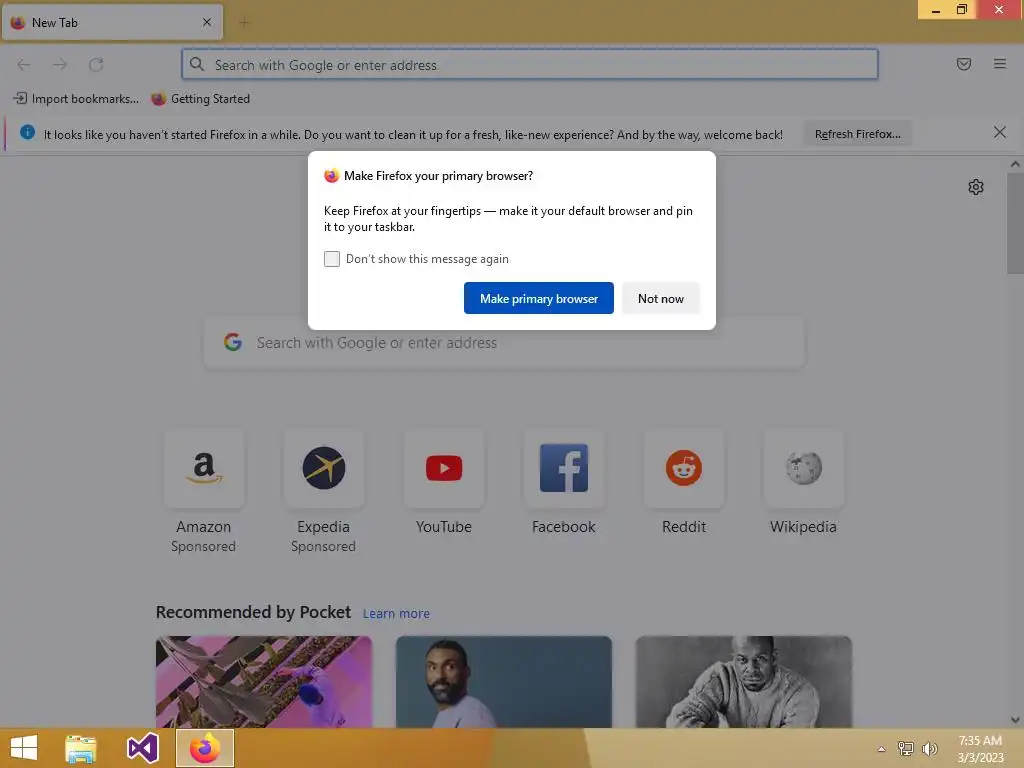Click the network icon in system tray
This screenshot has width=1024, height=768.
coord(906,749)
